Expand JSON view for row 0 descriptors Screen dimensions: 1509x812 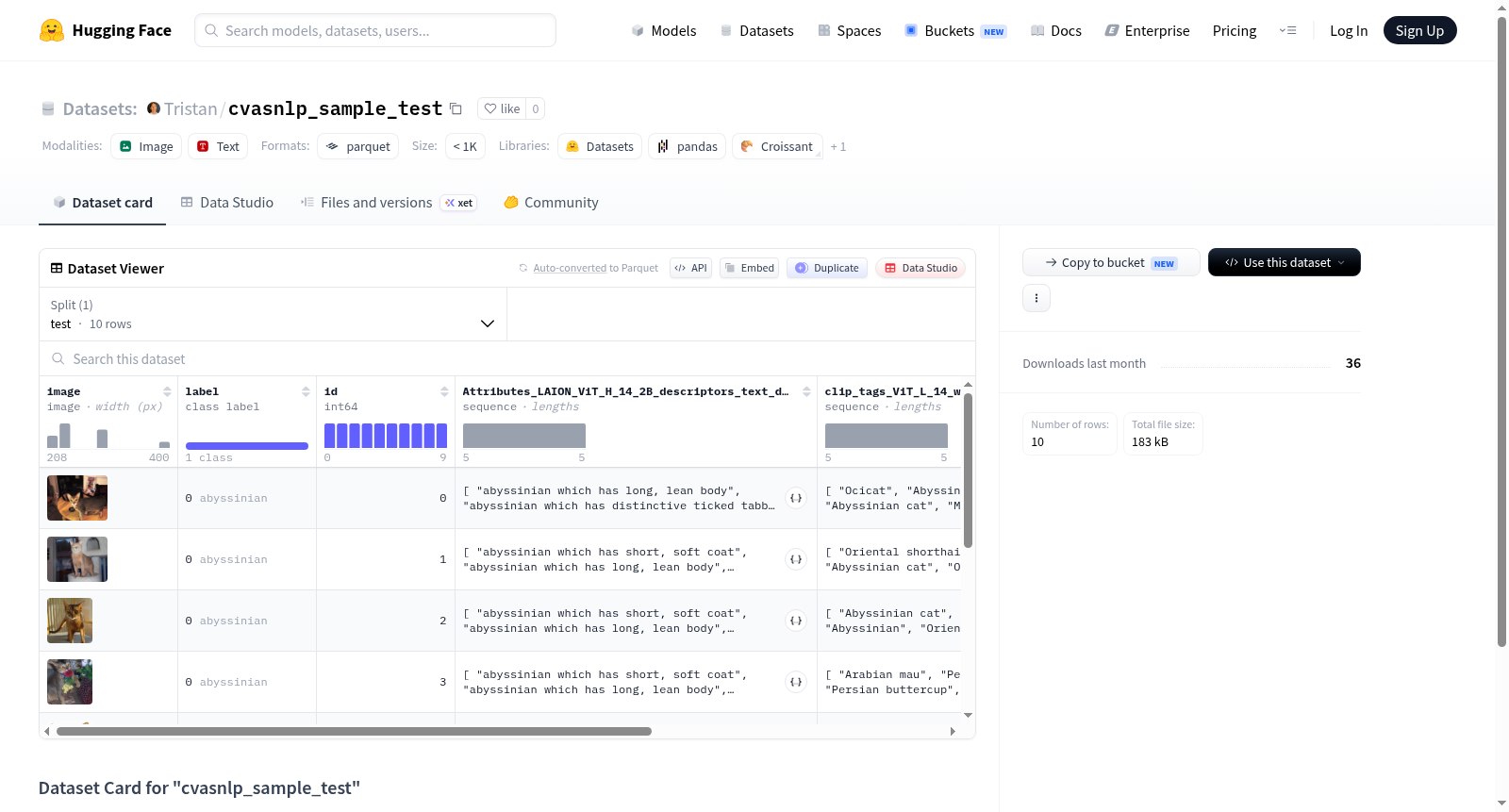pyautogui.click(x=796, y=498)
